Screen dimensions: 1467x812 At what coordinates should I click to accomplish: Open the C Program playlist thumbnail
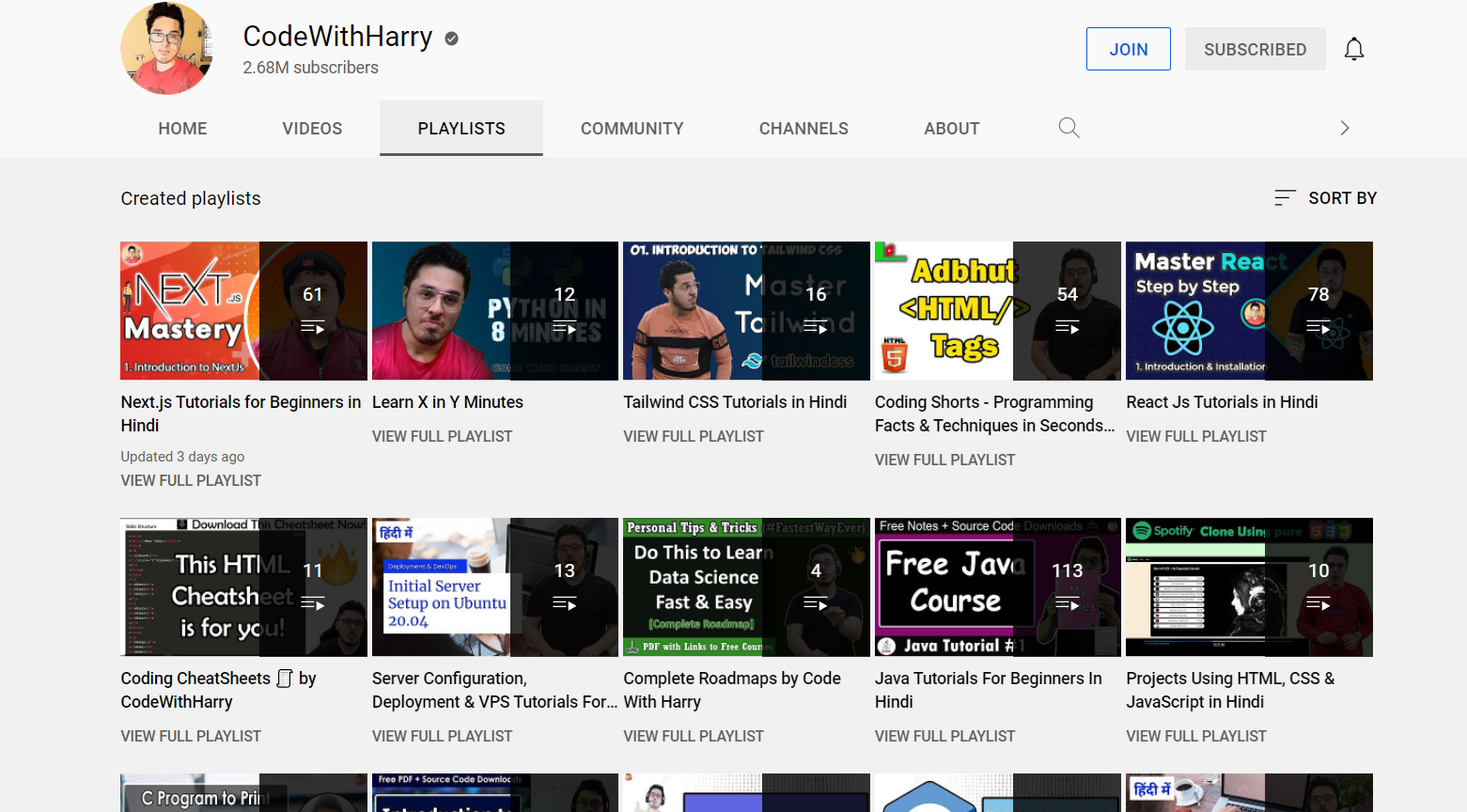(243, 793)
